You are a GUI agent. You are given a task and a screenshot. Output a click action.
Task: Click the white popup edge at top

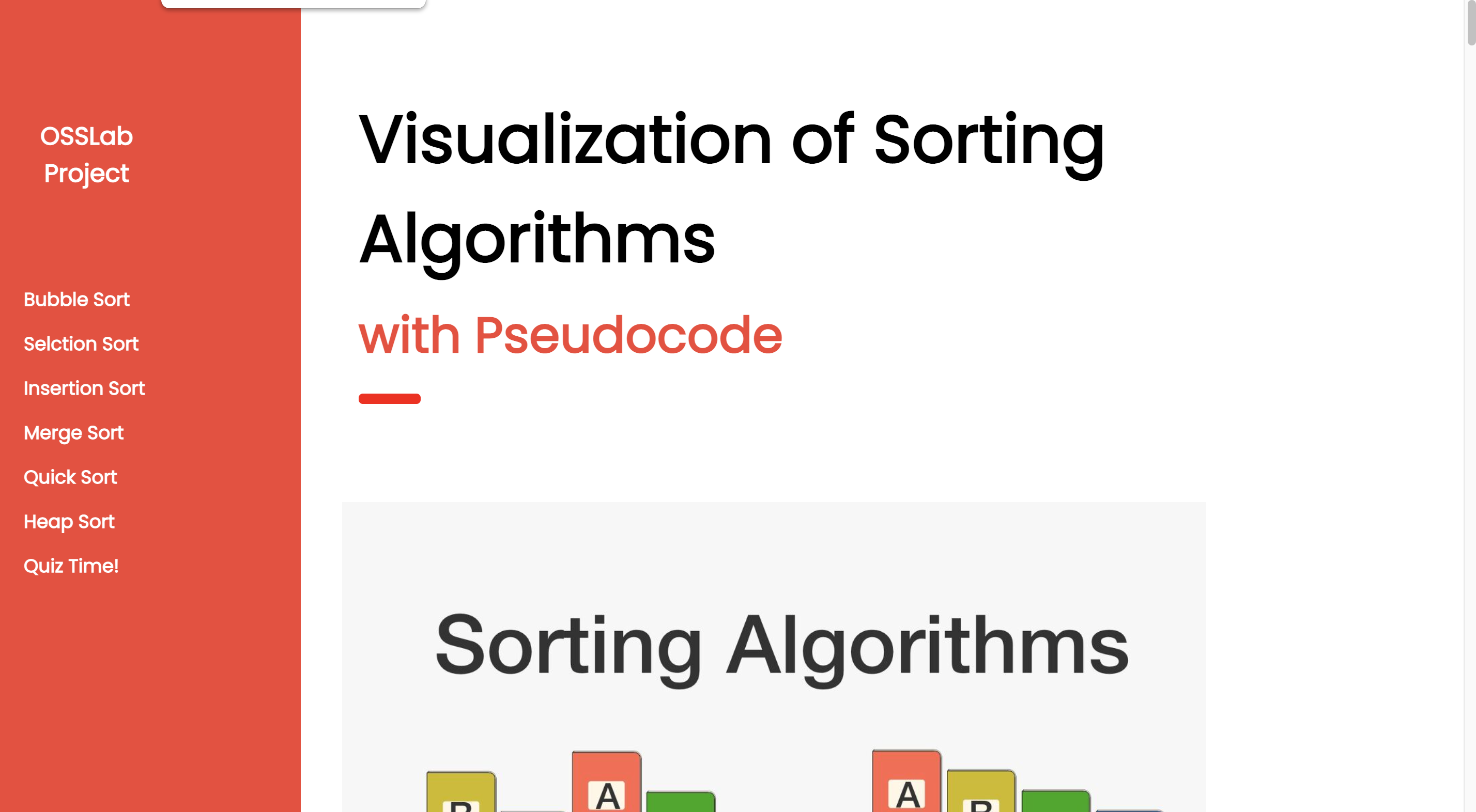click(294, 4)
